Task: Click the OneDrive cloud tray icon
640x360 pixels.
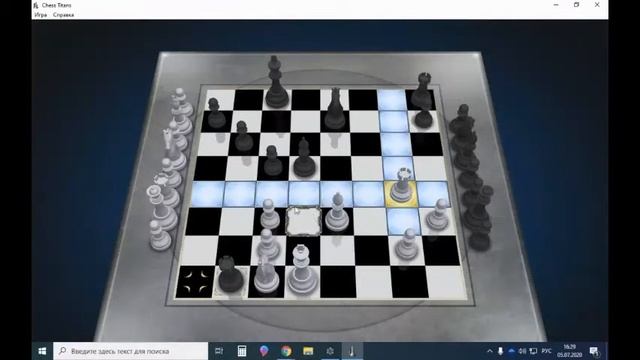Action: [x=511, y=351]
